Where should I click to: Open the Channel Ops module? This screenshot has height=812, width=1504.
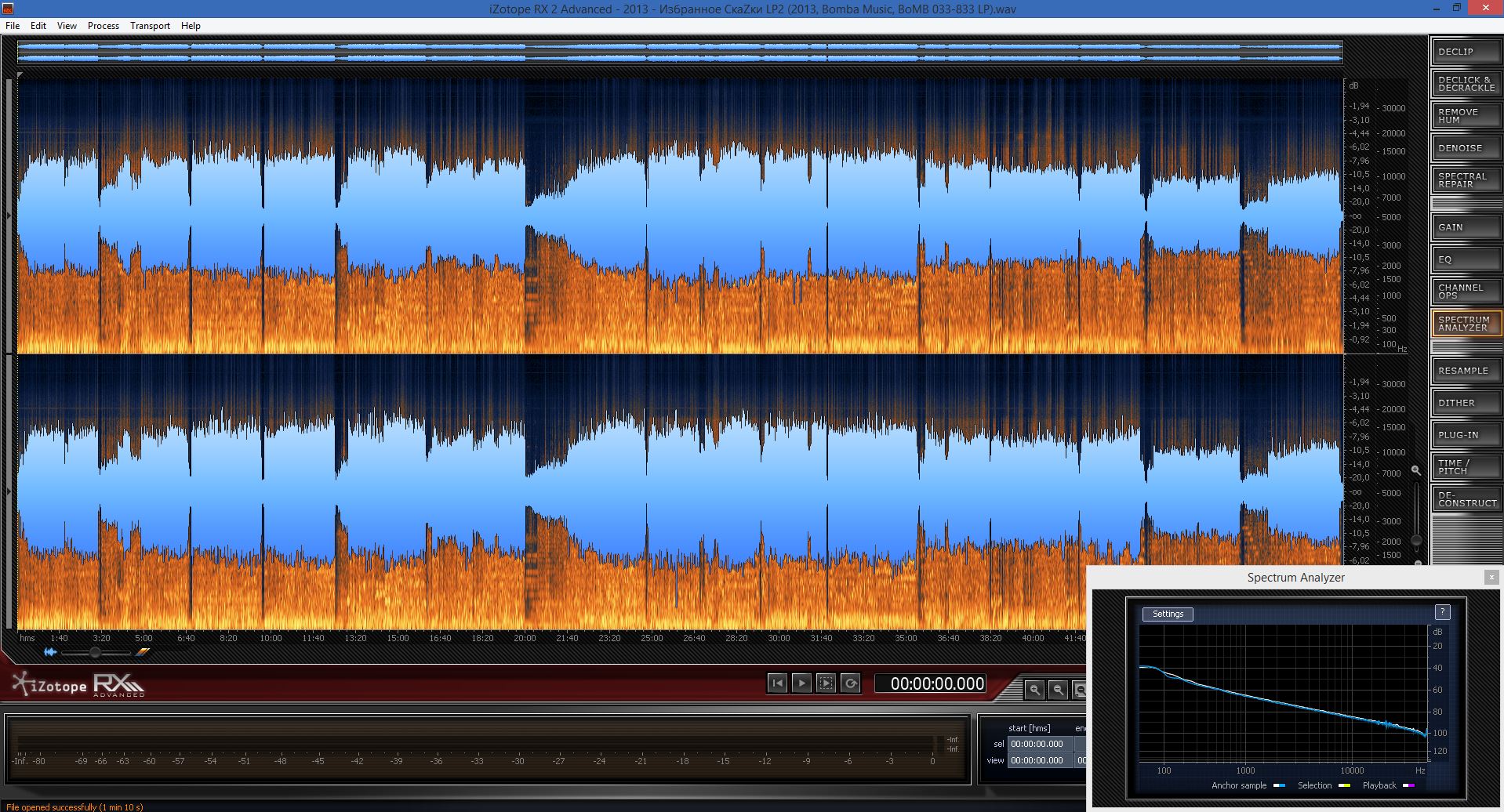point(1466,292)
